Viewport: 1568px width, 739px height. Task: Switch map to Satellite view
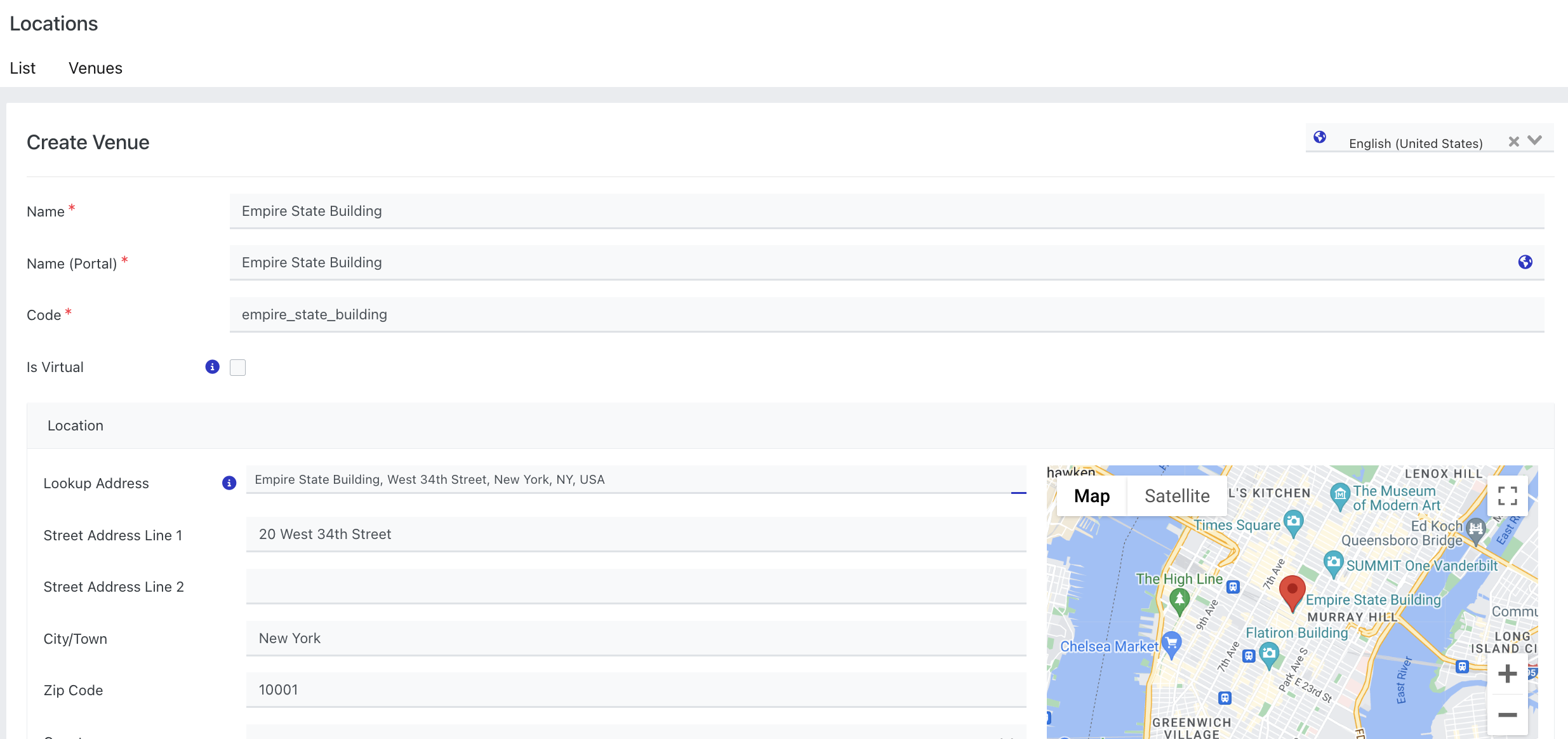[1177, 496]
